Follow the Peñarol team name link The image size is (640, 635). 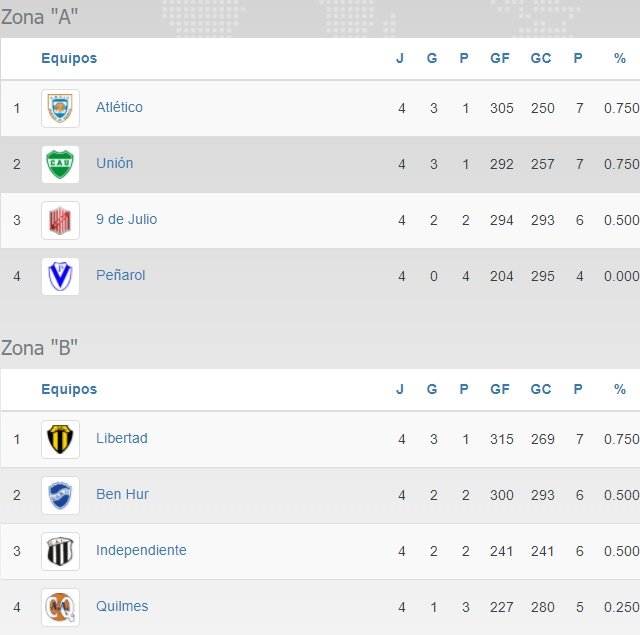pyautogui.click(x=120, y=275)
